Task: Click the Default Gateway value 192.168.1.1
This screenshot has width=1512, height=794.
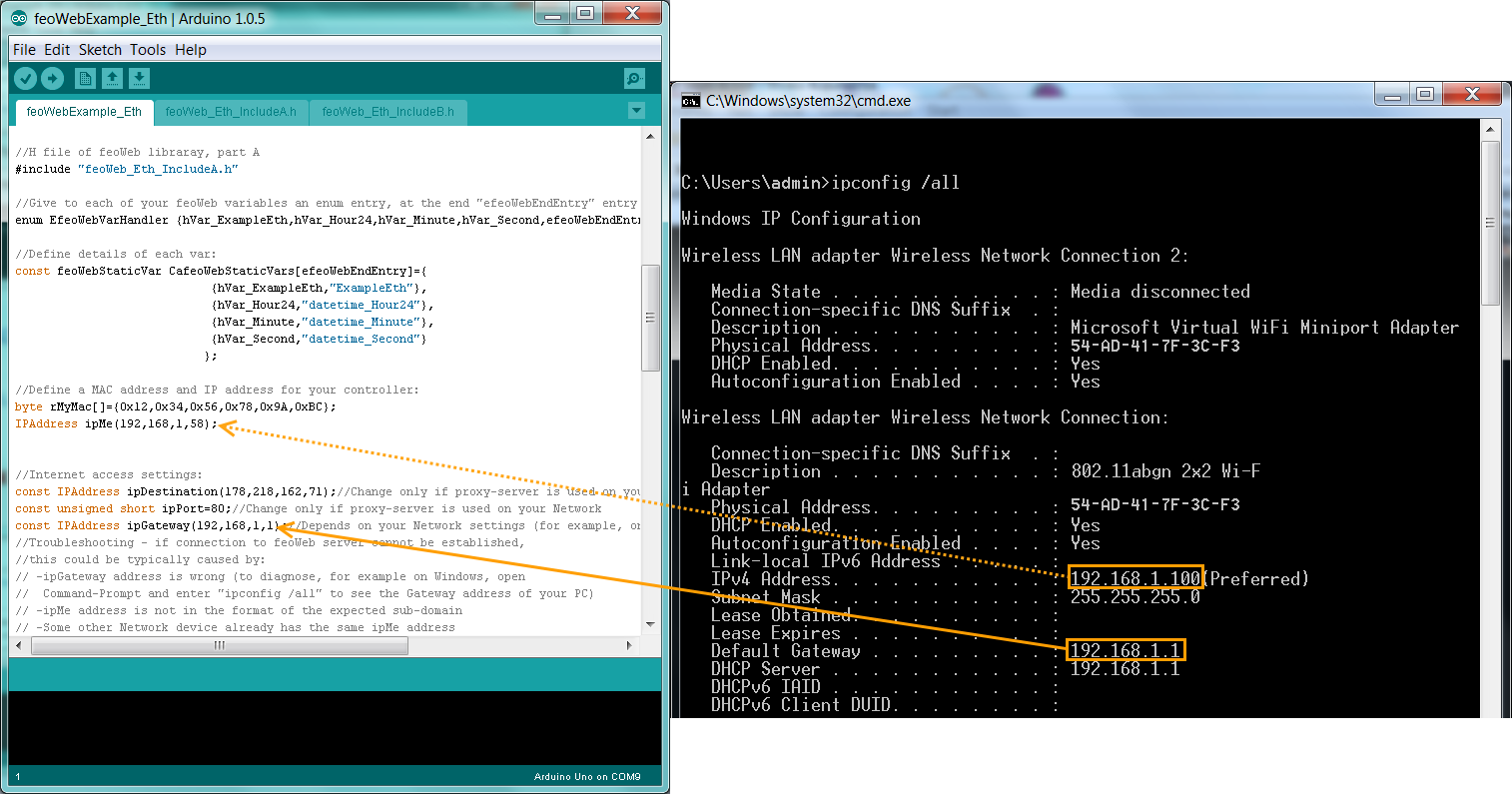Action: (x=1126, y=650)
